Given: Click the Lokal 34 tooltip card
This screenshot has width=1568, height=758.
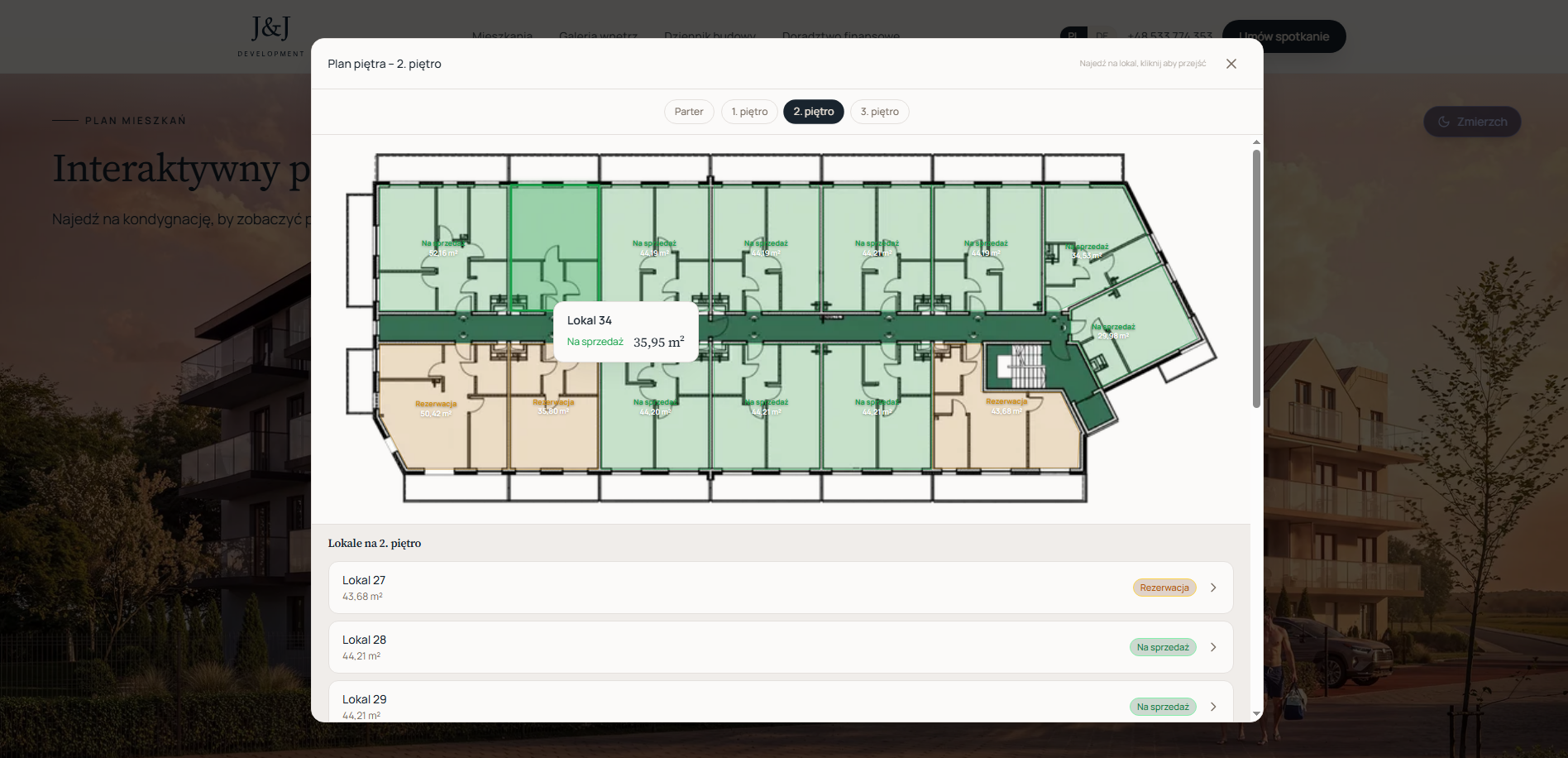Looking at the screenshot, I should coord(626,331).
